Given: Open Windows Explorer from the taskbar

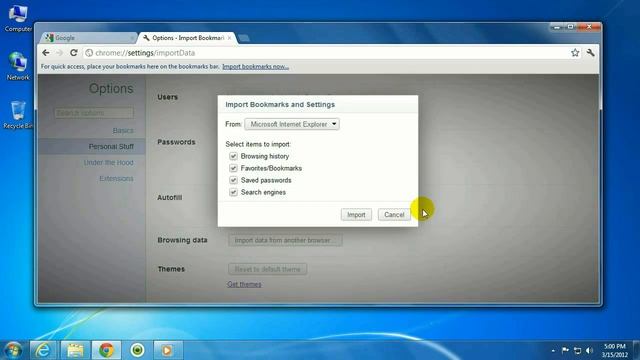Looking at the screenshot, I should (x=75, y=350).
